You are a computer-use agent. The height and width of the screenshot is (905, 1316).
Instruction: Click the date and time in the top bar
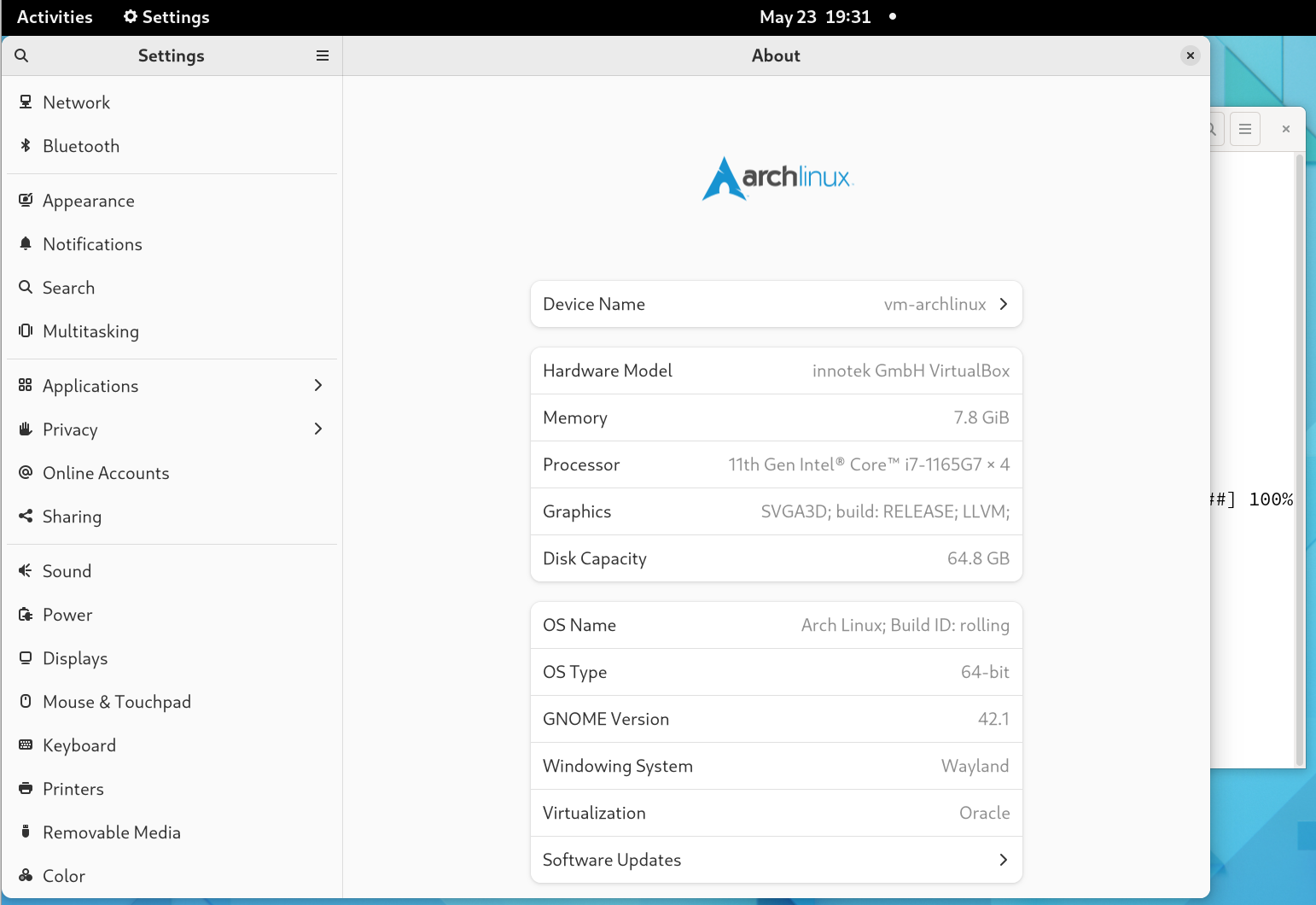(815, 16)
